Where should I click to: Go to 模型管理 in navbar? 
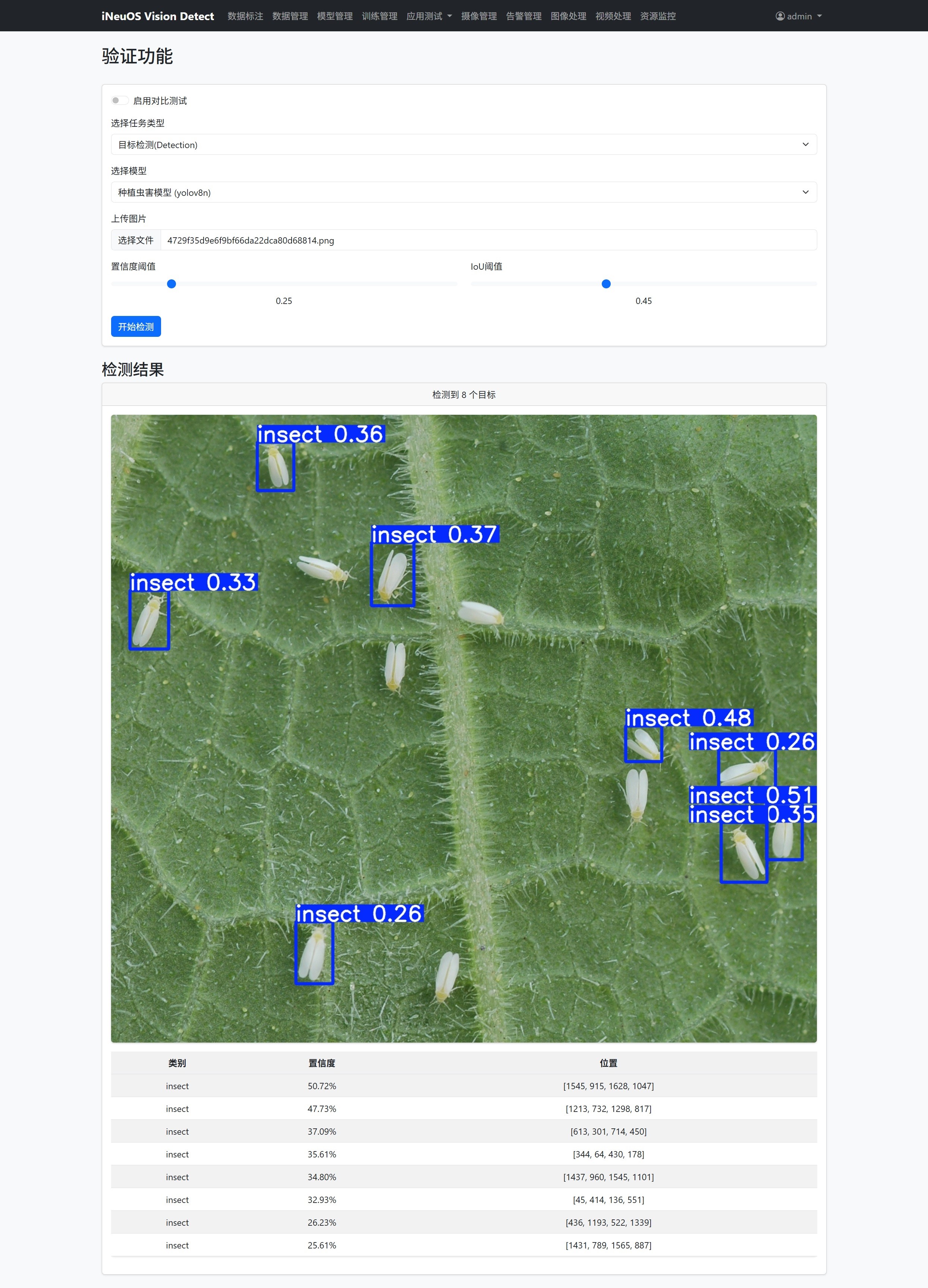pos(334,16)
